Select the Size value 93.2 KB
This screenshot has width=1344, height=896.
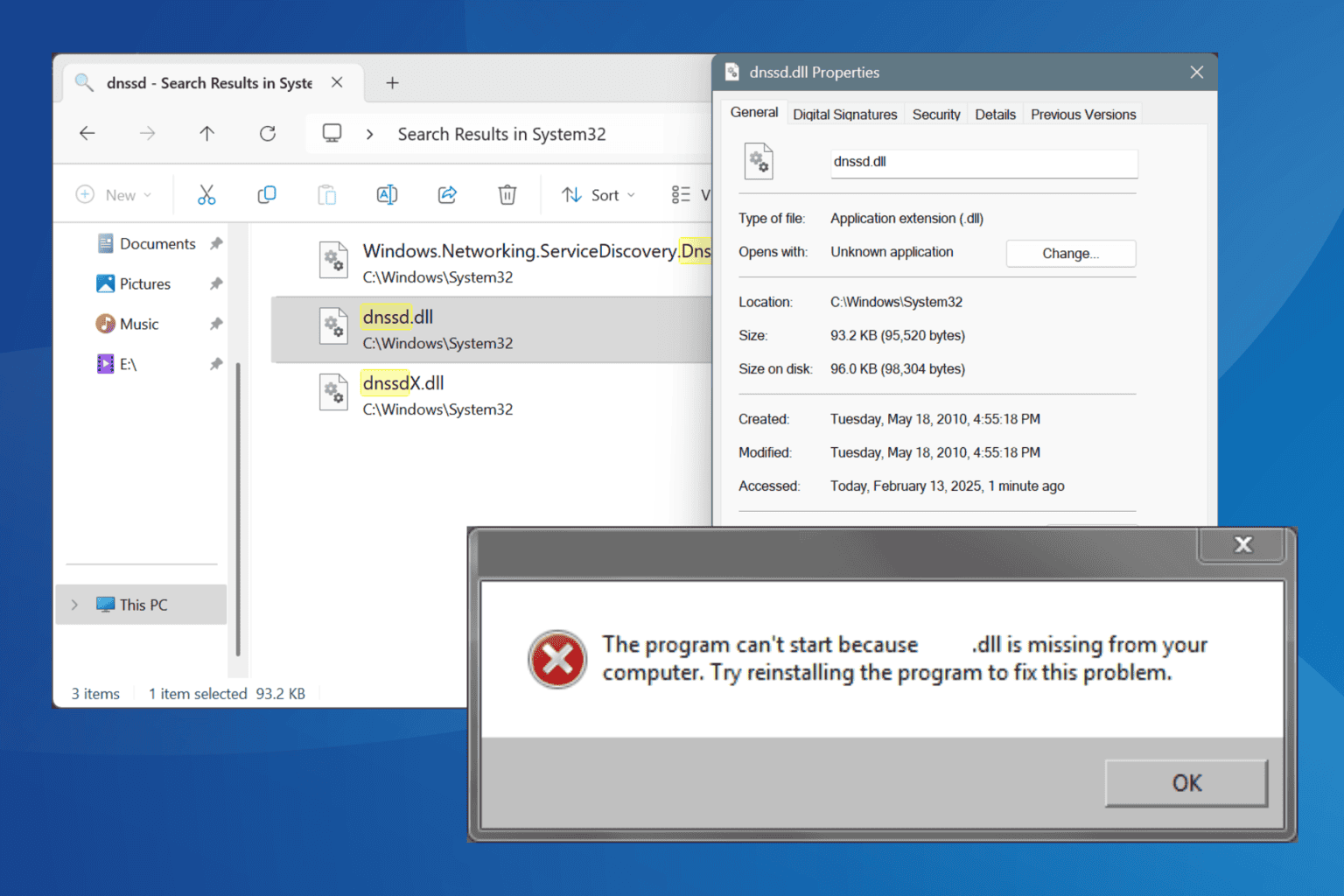pos(898,336)
